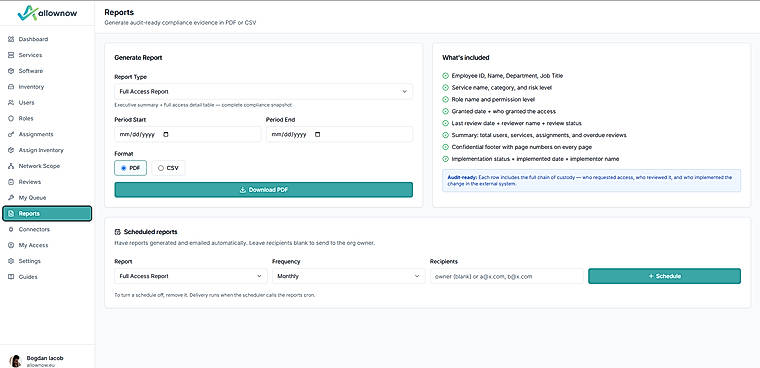
Task: Click the Settings gear icon
Action: tap(11, 261)
